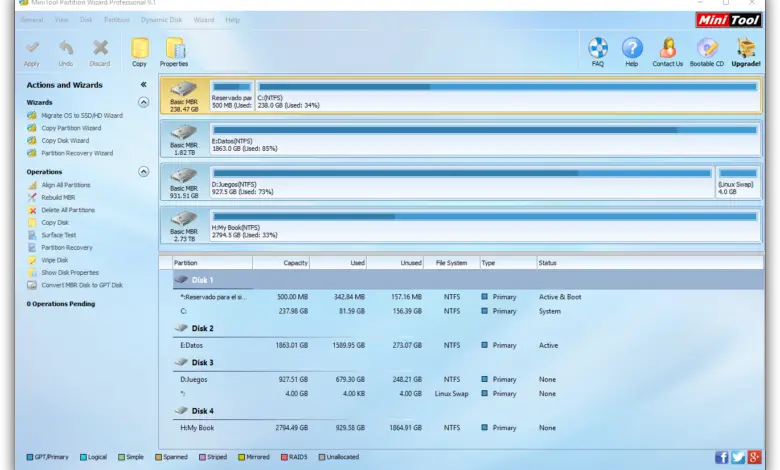Launch Migrate OS to SSD/HD Wizard
This screenshot has width=780, height=470.
[82, 115]
